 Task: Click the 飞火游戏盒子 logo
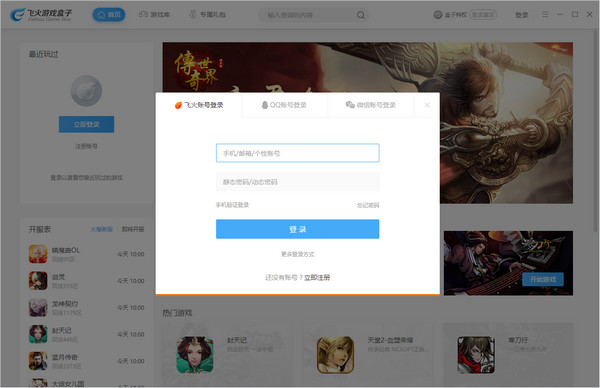tap(41, 15)
